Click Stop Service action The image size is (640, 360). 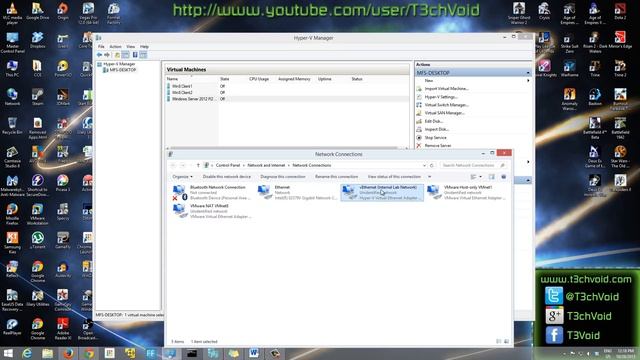pos(435,138)
